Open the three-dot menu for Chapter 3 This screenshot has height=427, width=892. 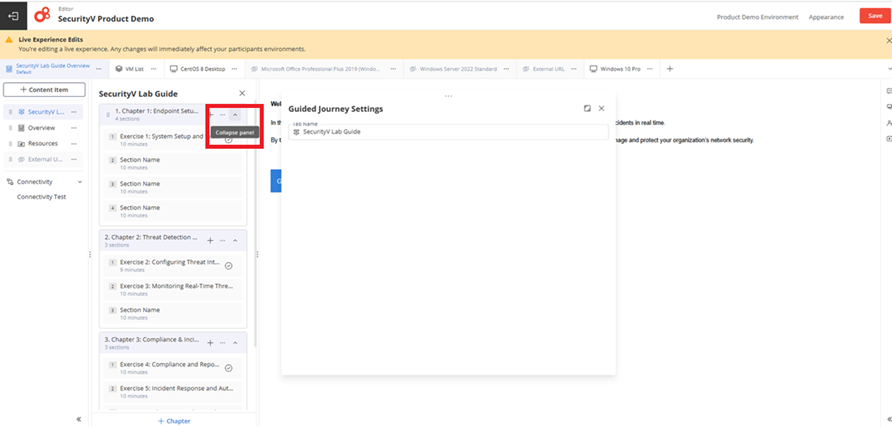222,343
